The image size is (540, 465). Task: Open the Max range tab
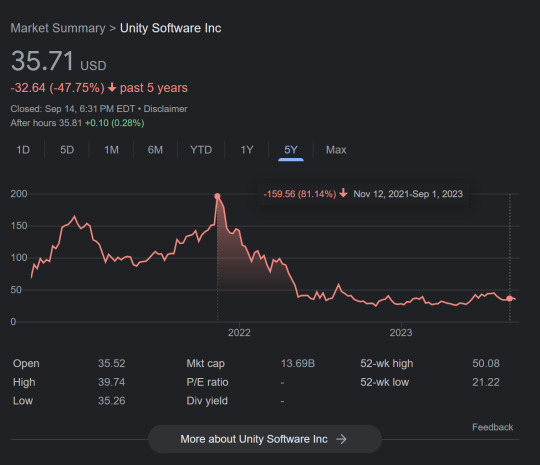click(x=336, y=150)
